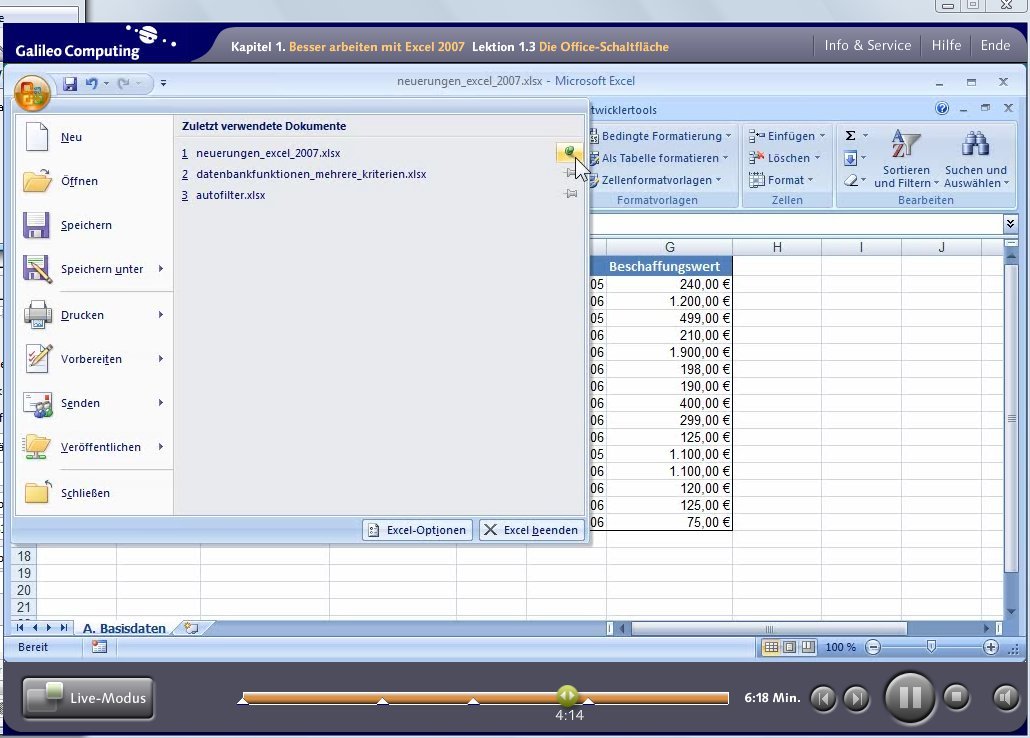This screenshot has width=1030, height=738.
Task: Open Sortieren und Filtern
Action: tap(906, 159)
